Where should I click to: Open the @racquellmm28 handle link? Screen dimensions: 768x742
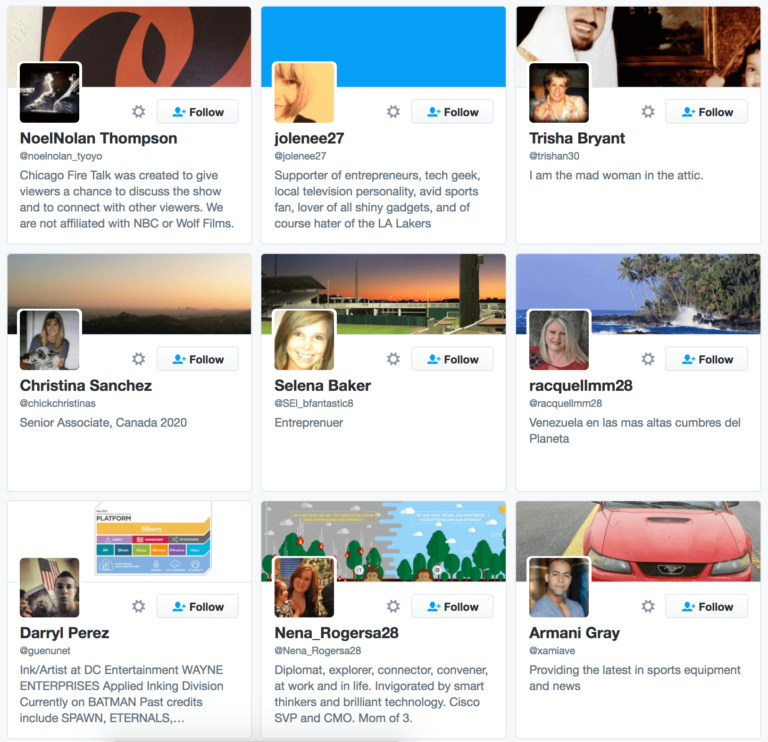click(x=566, y=403)
